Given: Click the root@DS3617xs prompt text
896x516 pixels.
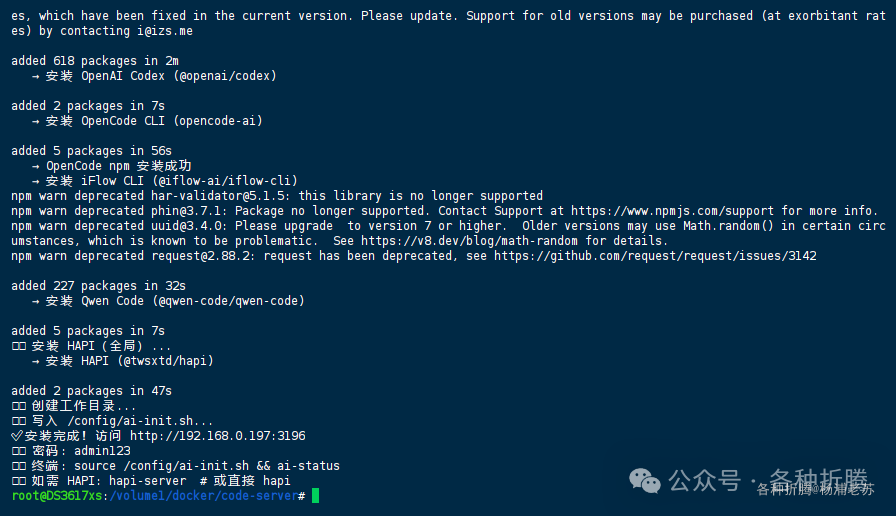Looking at the screenshot, I should point(56,496).
